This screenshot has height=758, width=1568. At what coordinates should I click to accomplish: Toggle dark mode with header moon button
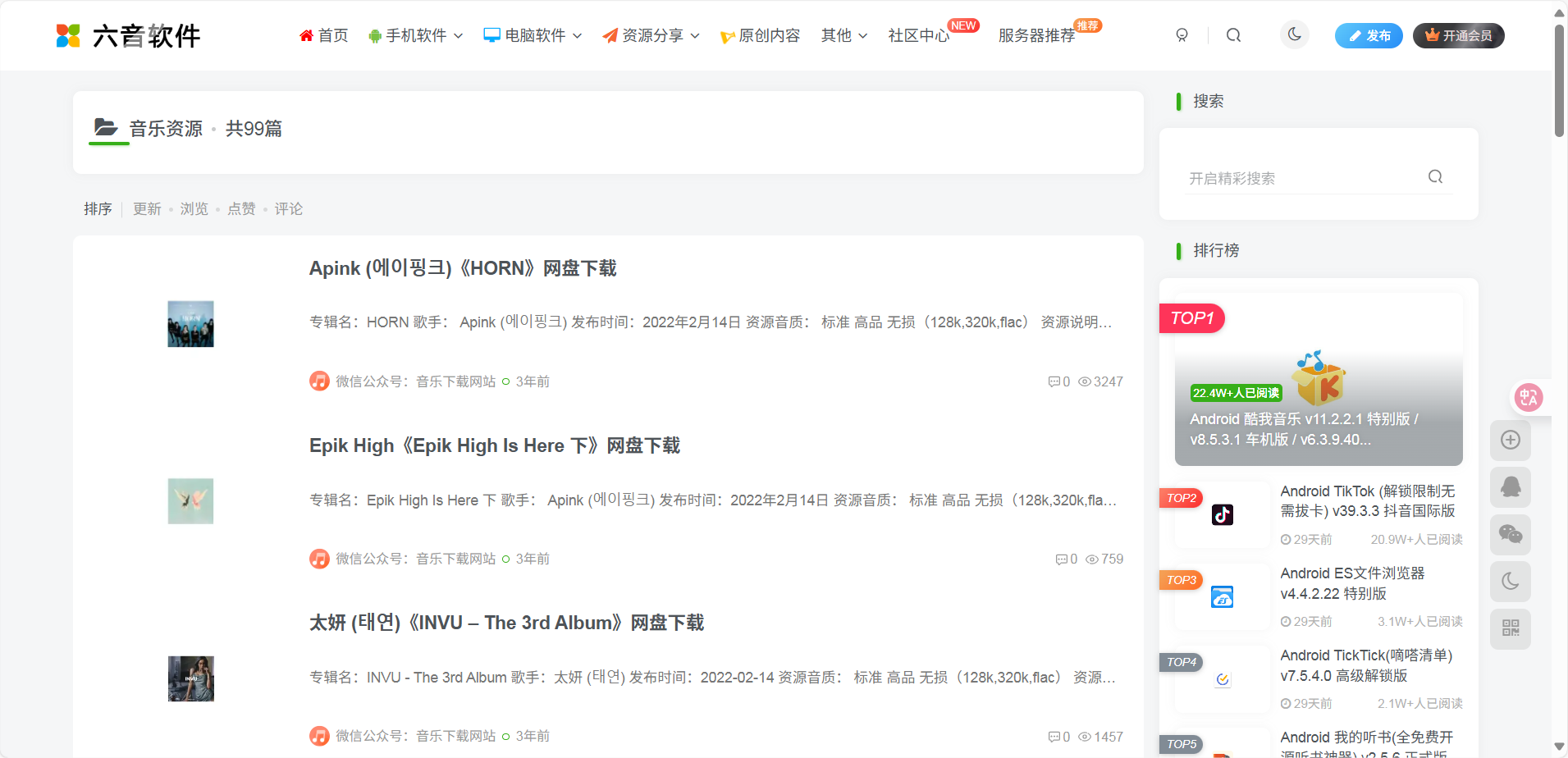(x=1295, y=34)
